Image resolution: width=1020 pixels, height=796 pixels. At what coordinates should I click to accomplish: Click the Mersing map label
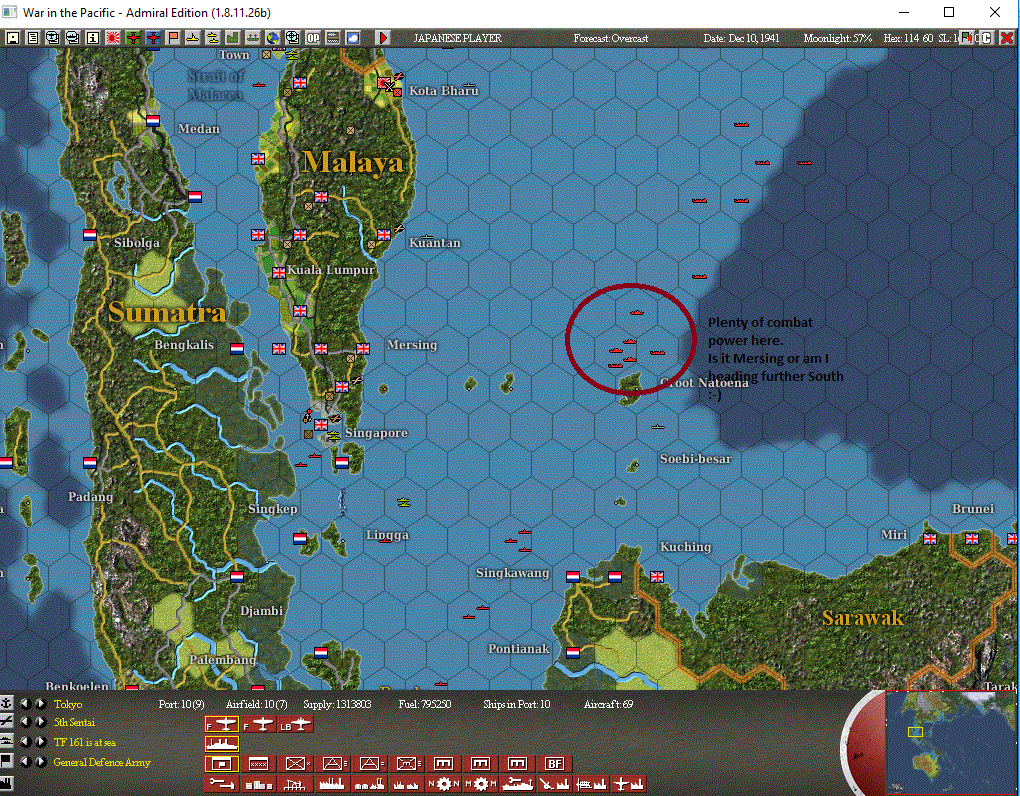point(412,345)
